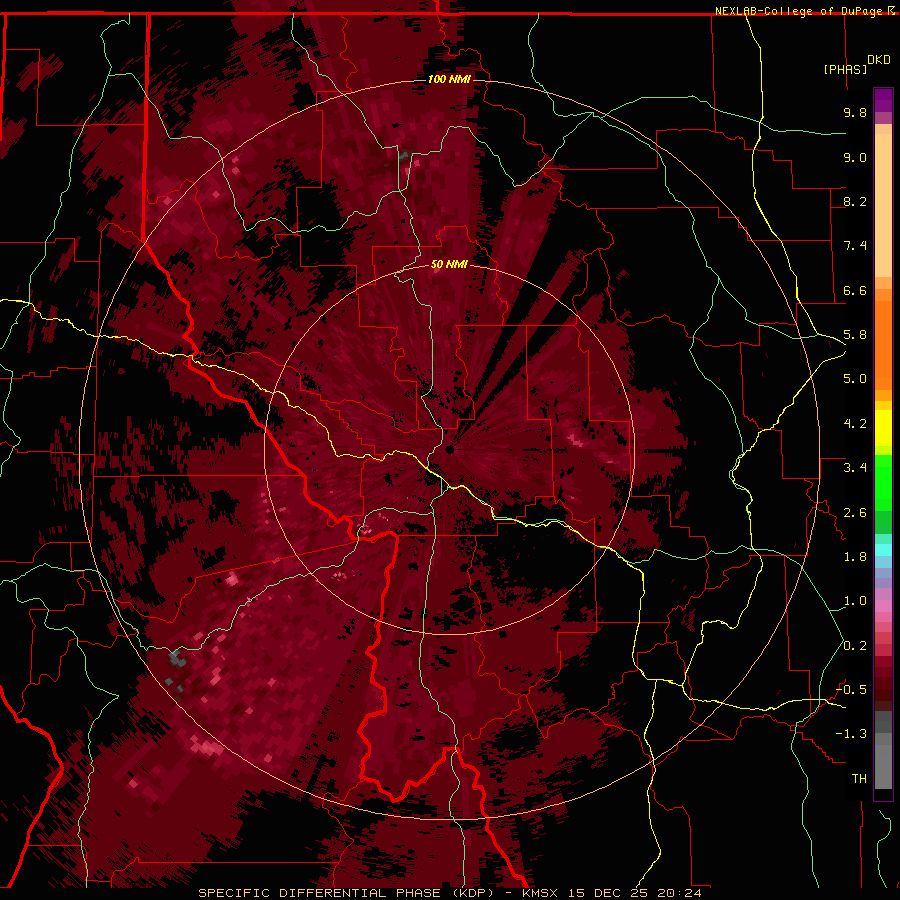900x900 pixels.
Task: Click the cyan segment of the color bar
Action: tap(883, 550)
